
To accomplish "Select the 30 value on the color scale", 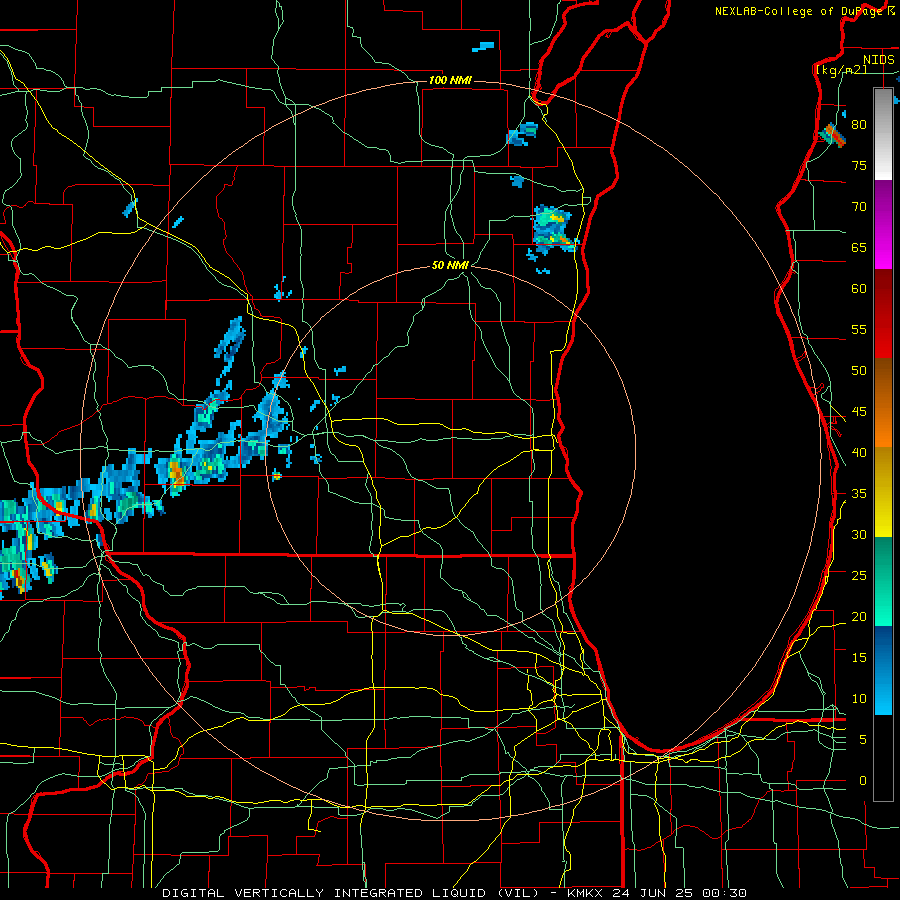I will click(x=859, y=534).
